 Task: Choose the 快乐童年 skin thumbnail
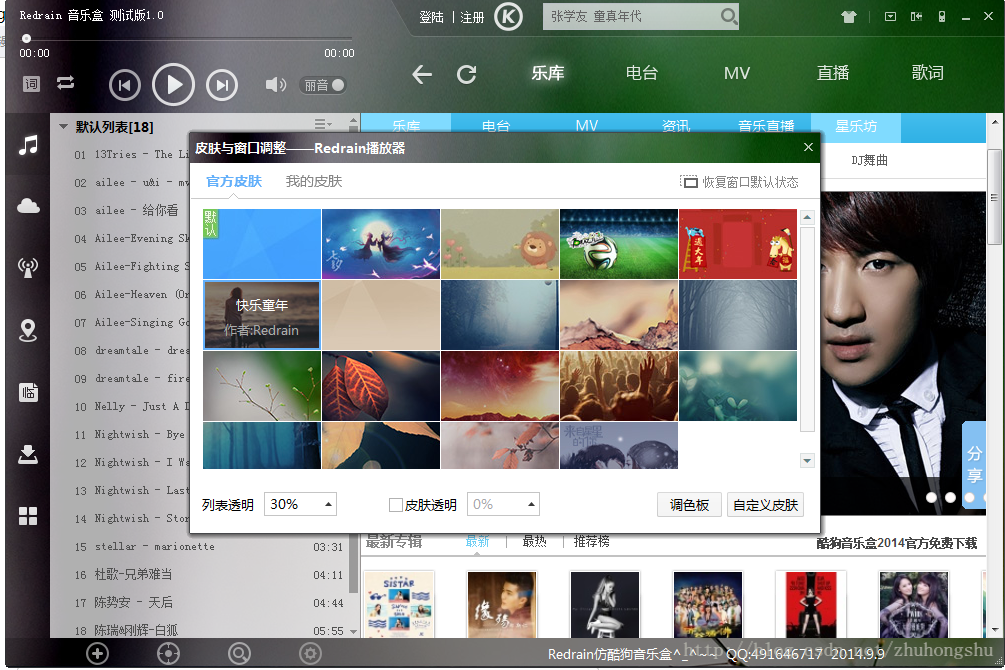[x=262, y=315]
